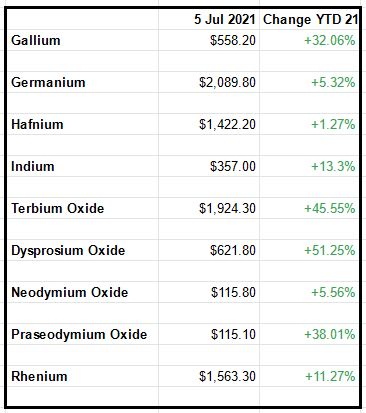Select the Indium $357.00 price cell
Screen dimensions: 366x413
pyautogui.click(x=209, y=166)
